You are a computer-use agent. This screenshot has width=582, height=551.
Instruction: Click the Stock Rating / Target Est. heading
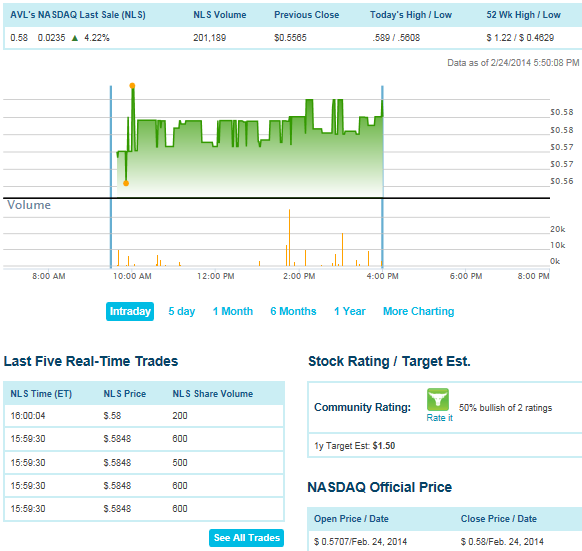pos(389,361)
